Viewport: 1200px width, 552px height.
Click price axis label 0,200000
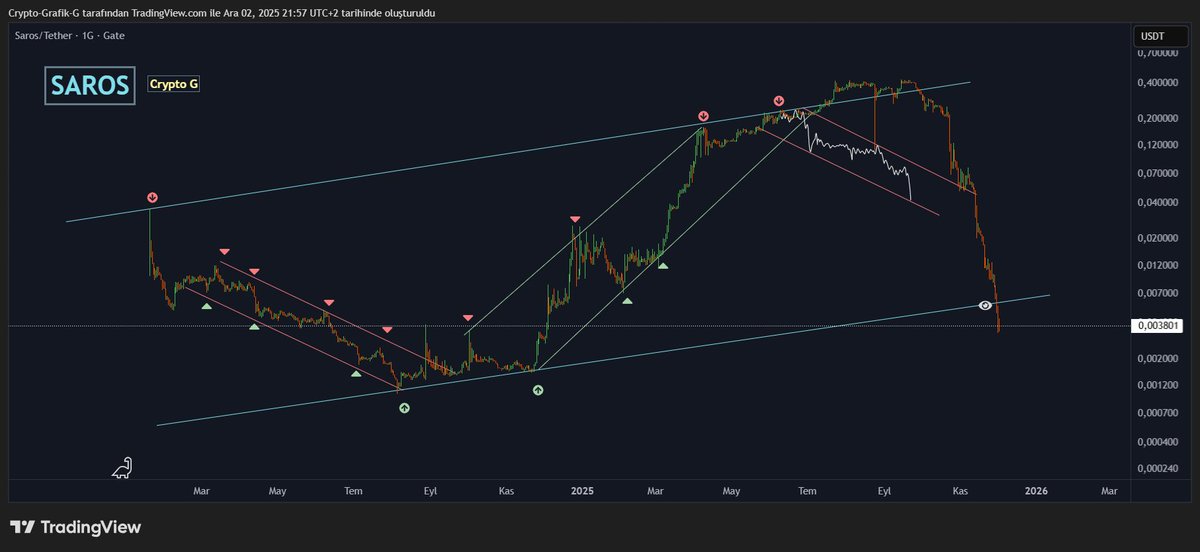point(1158,118)
